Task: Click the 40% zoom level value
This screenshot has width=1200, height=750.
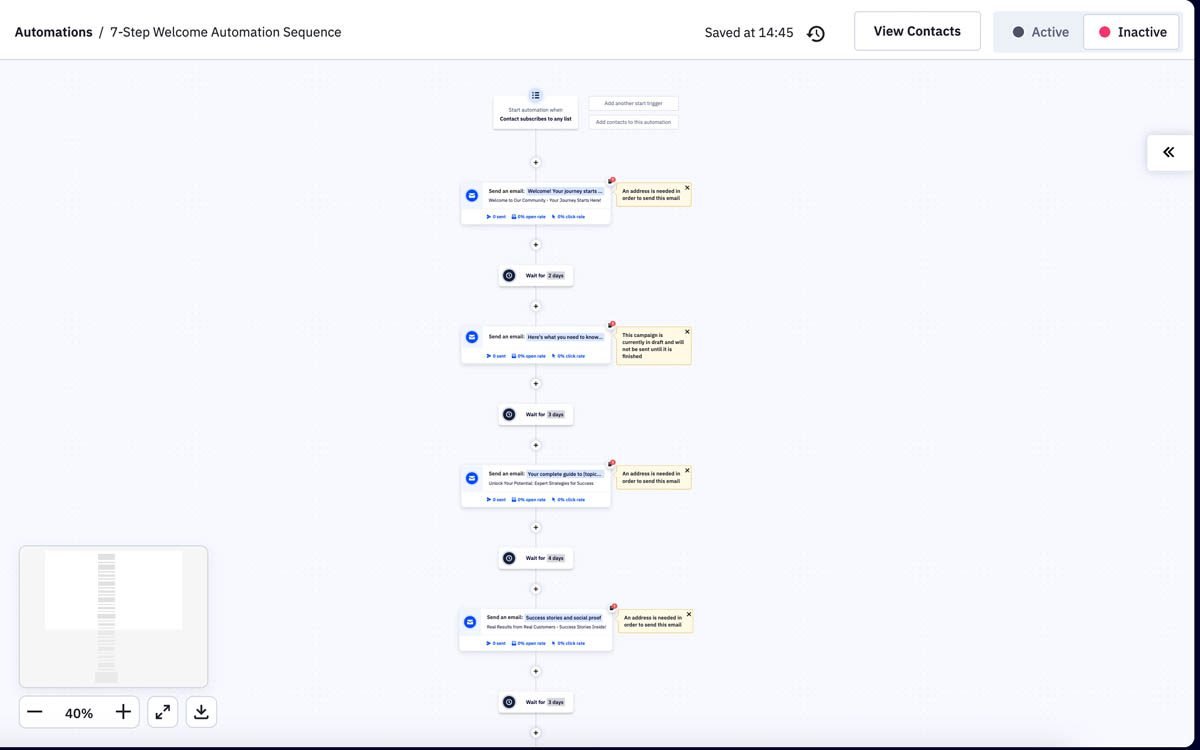Action: (79, 713)
